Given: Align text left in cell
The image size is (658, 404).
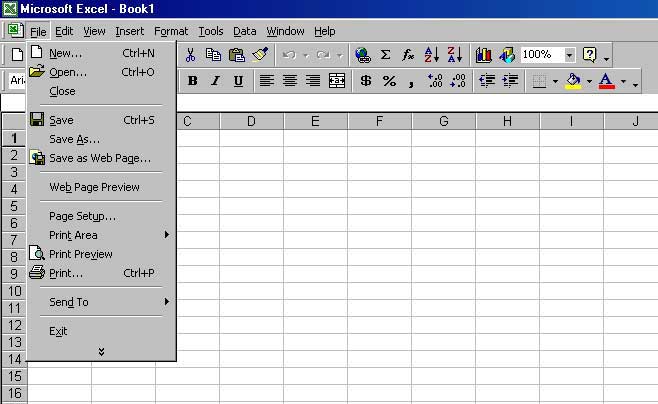Looking at the screenshot, I should click(x=266, y=80).
